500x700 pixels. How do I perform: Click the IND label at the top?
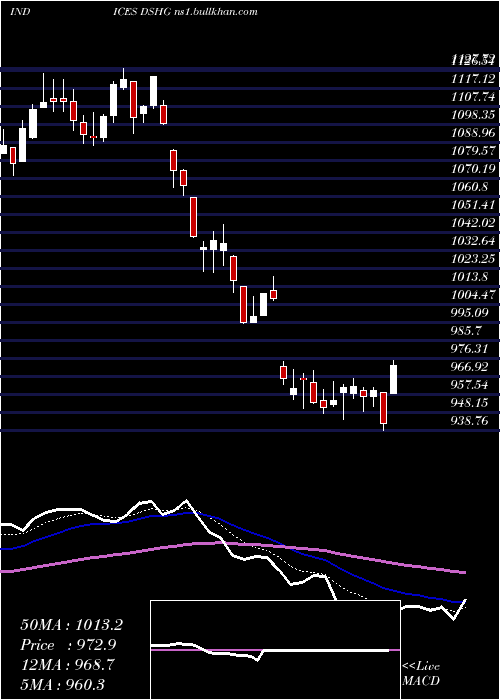tap(20, 12)
